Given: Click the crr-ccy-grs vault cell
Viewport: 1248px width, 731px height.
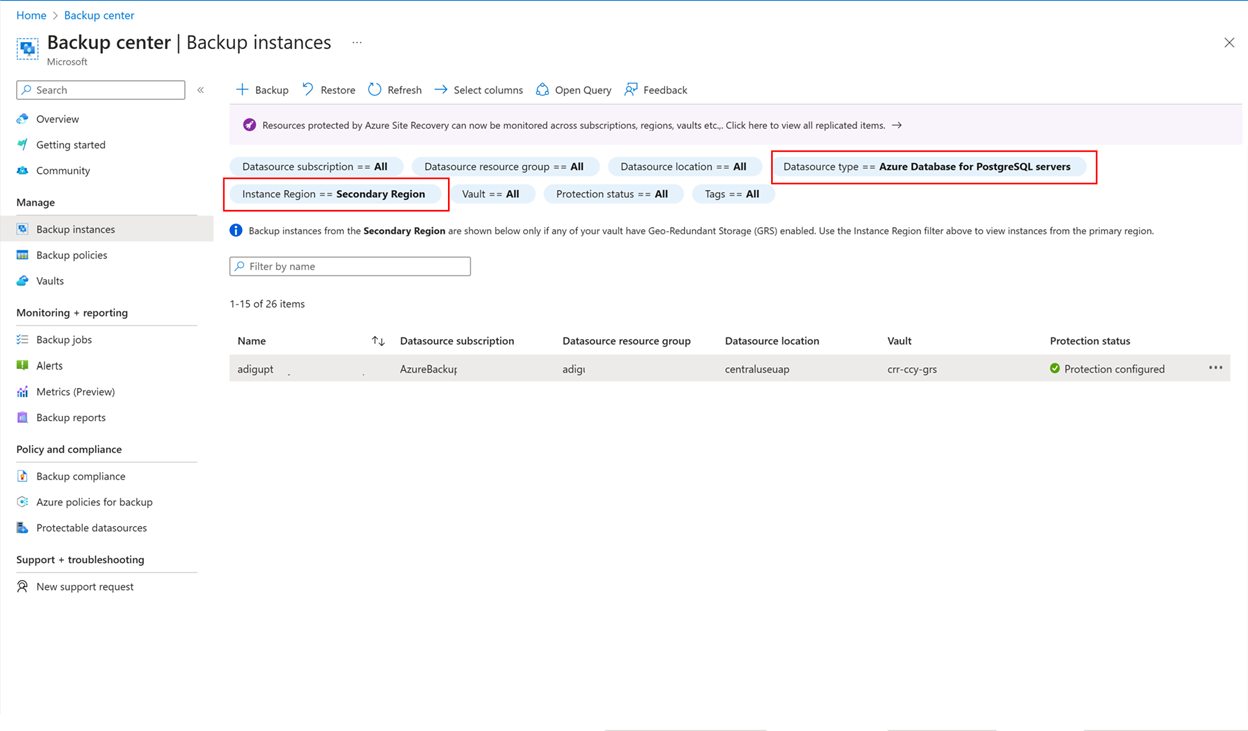Looking at the screenshot, I should (912, 369).
